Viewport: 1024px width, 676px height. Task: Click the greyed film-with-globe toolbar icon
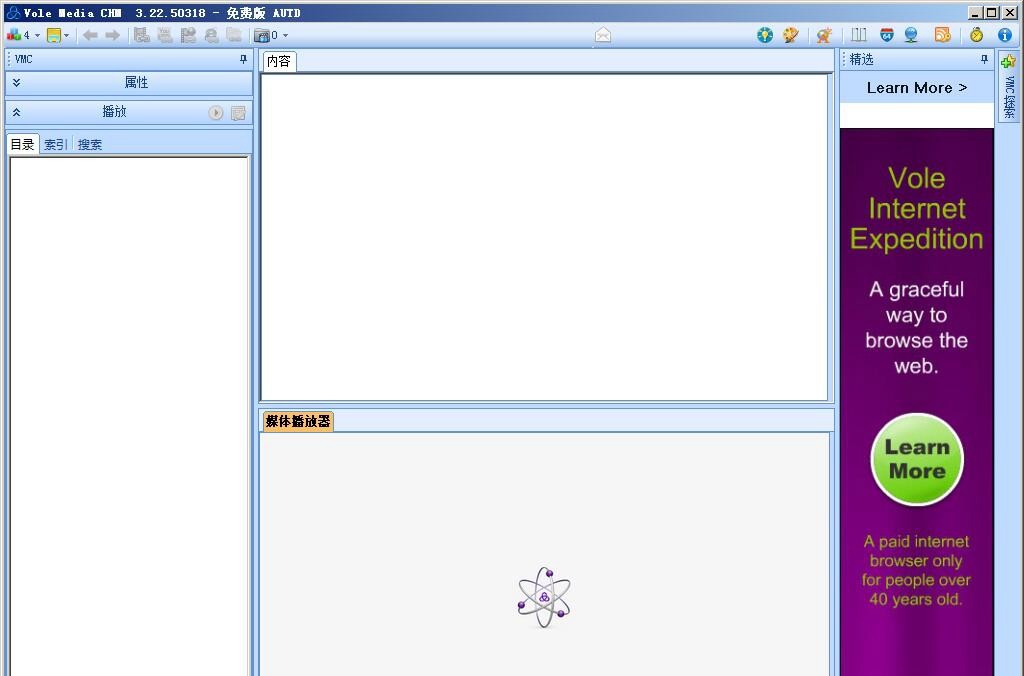[189, 35]
